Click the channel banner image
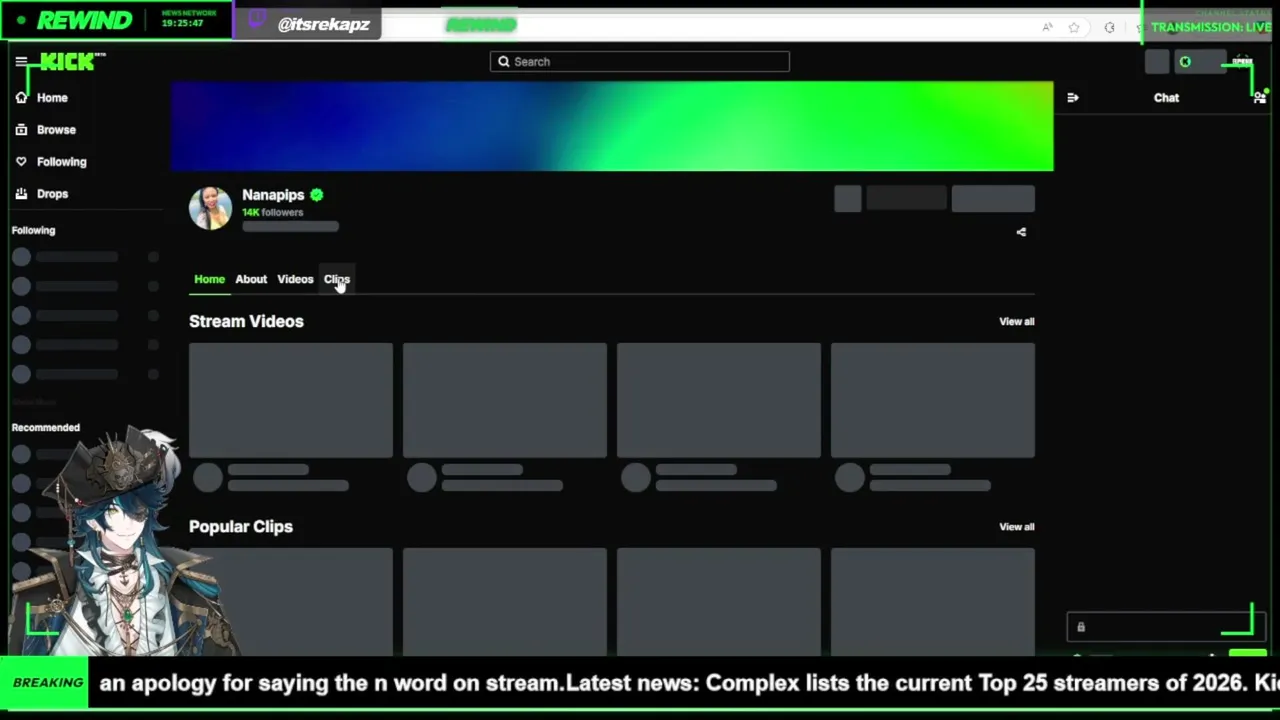 point(611,127)
